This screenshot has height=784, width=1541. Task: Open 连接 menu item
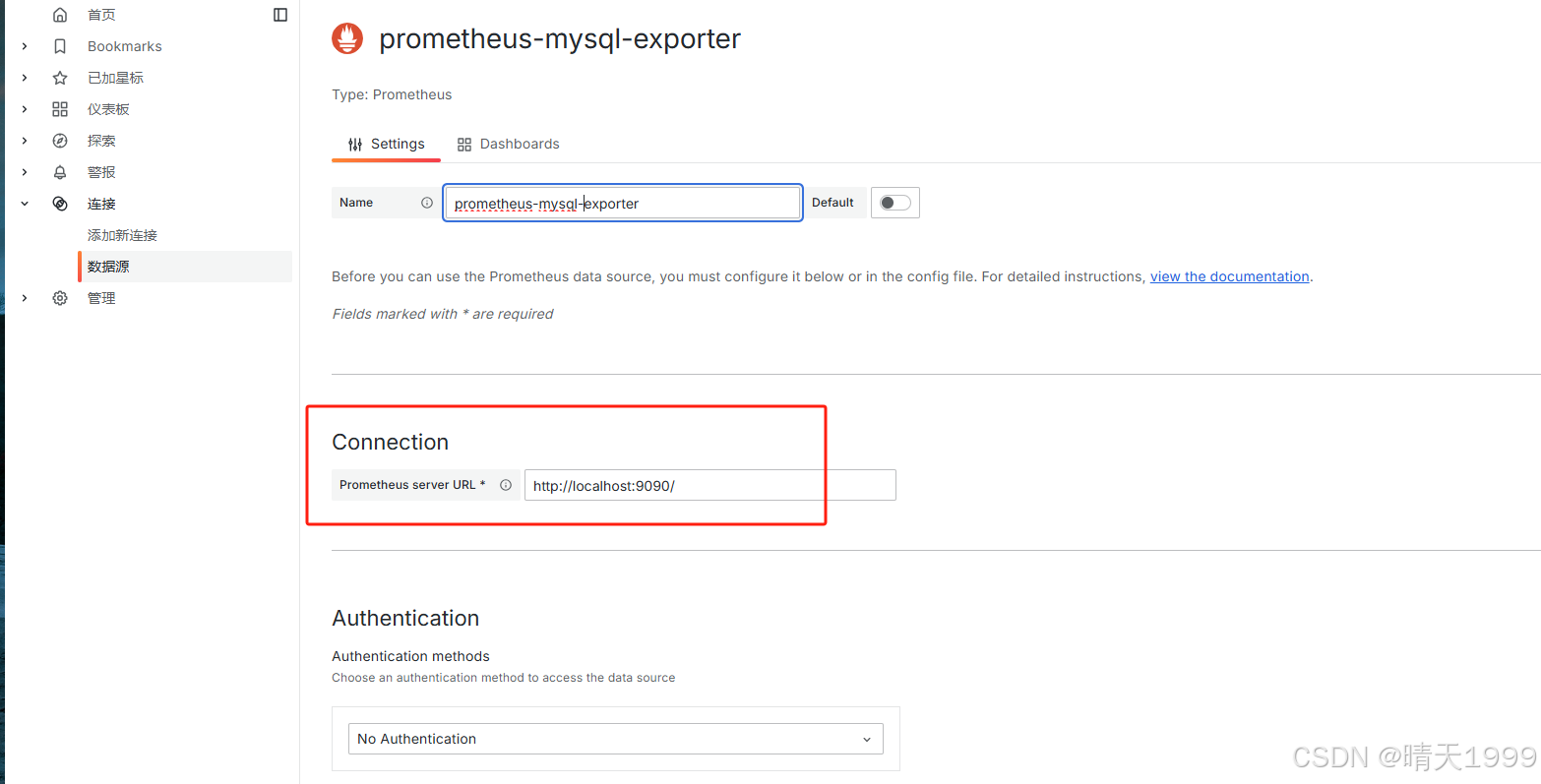101,204
